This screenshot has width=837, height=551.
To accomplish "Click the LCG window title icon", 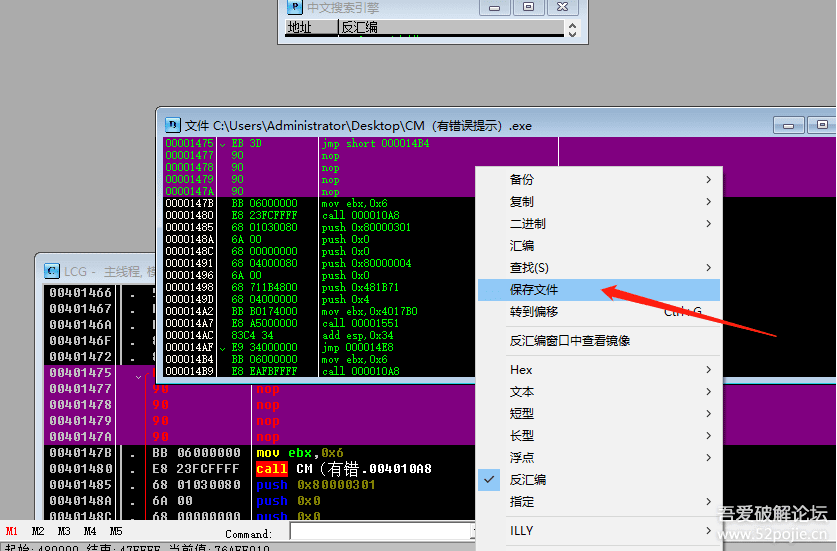I will 52,270.
